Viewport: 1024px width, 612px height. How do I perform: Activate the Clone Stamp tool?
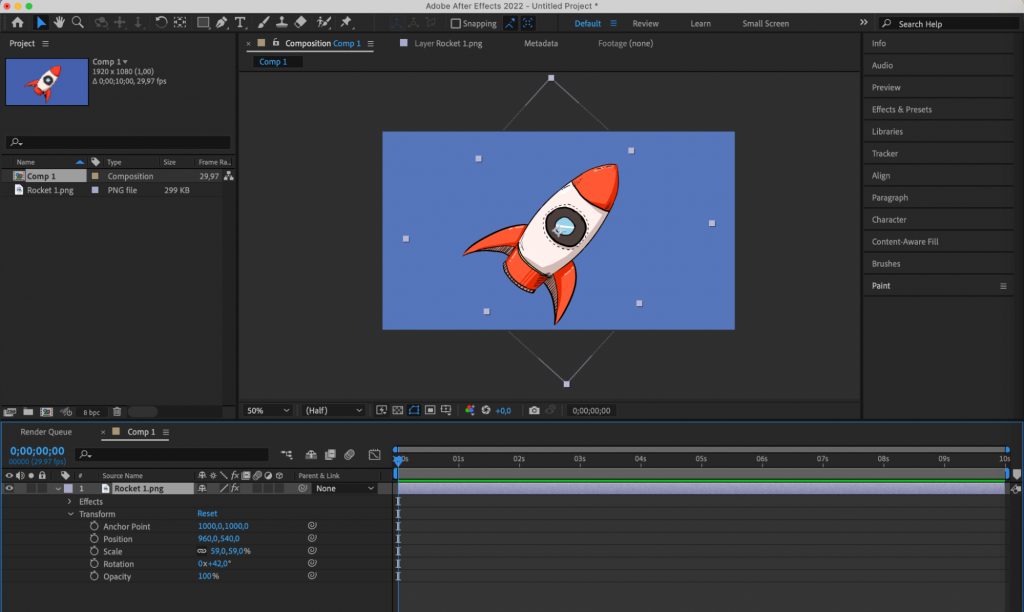284,22
